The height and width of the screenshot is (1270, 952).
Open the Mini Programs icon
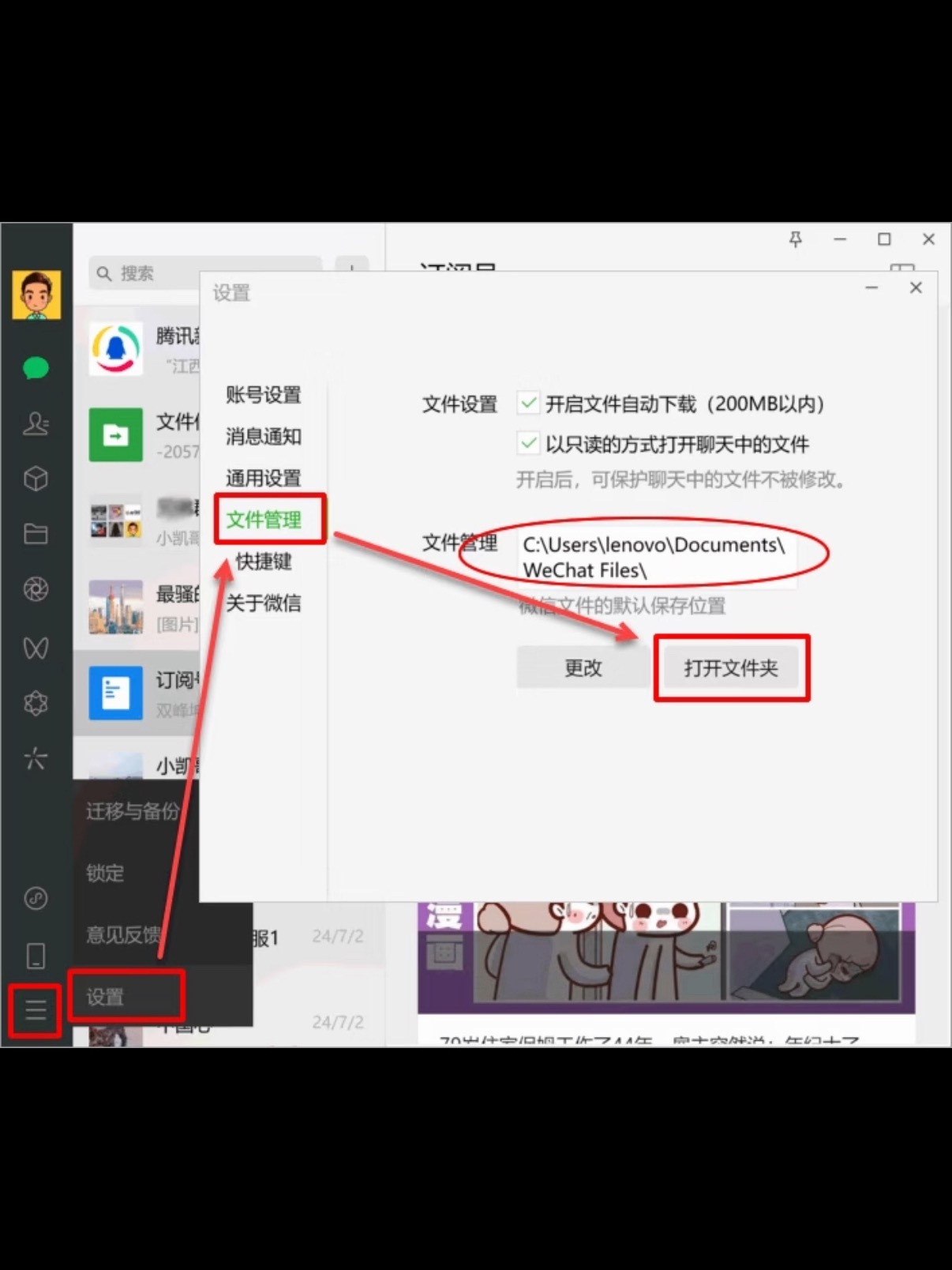[36, 898]
